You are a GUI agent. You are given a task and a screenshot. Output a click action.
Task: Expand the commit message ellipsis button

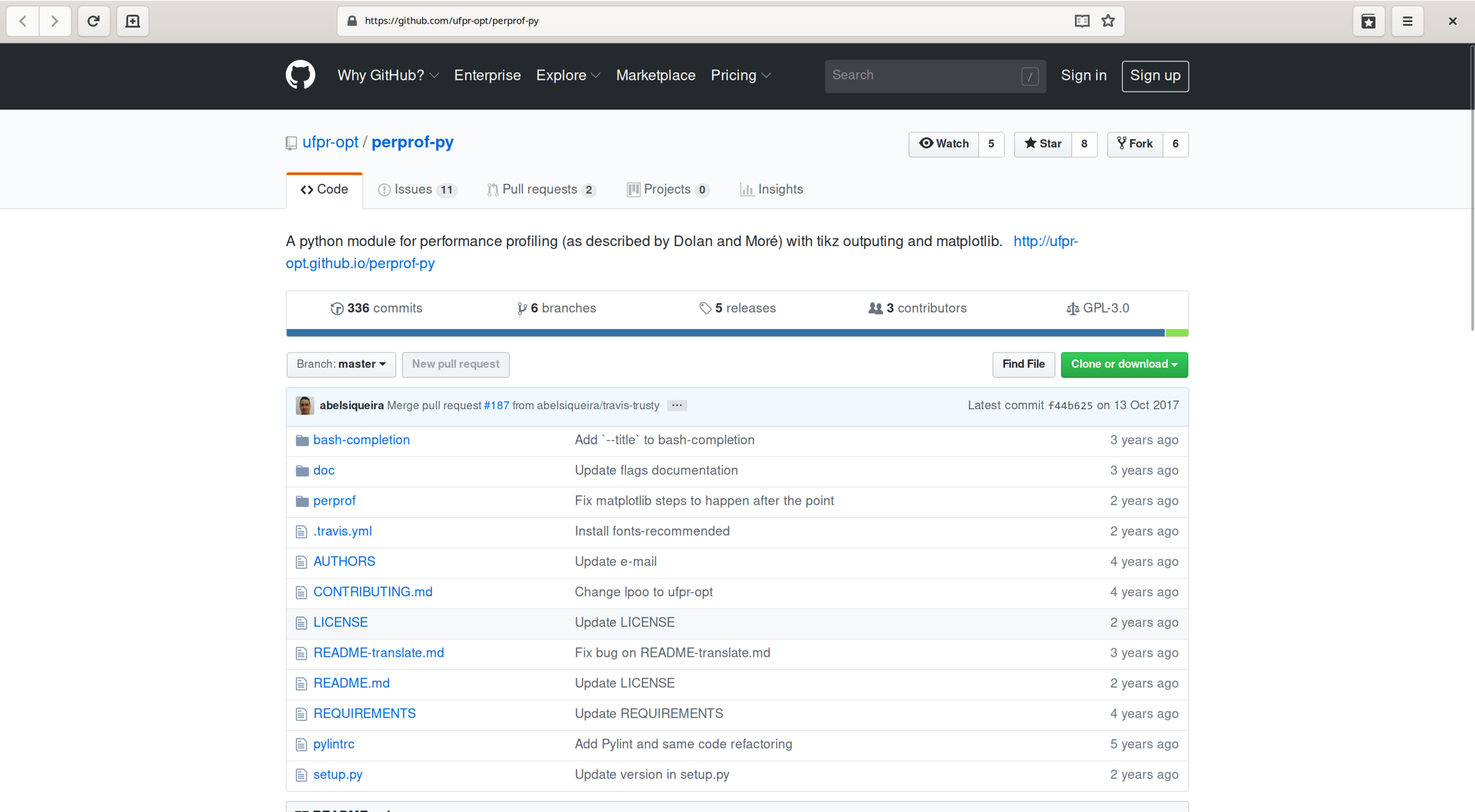[677, 405]
